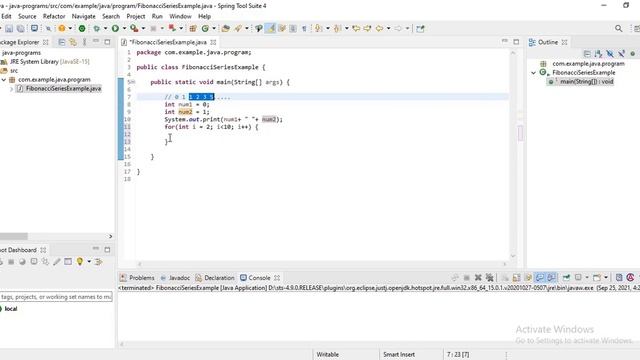Open the Window menu
Screen dimensions: 640x360
click(x=180, y=16)
